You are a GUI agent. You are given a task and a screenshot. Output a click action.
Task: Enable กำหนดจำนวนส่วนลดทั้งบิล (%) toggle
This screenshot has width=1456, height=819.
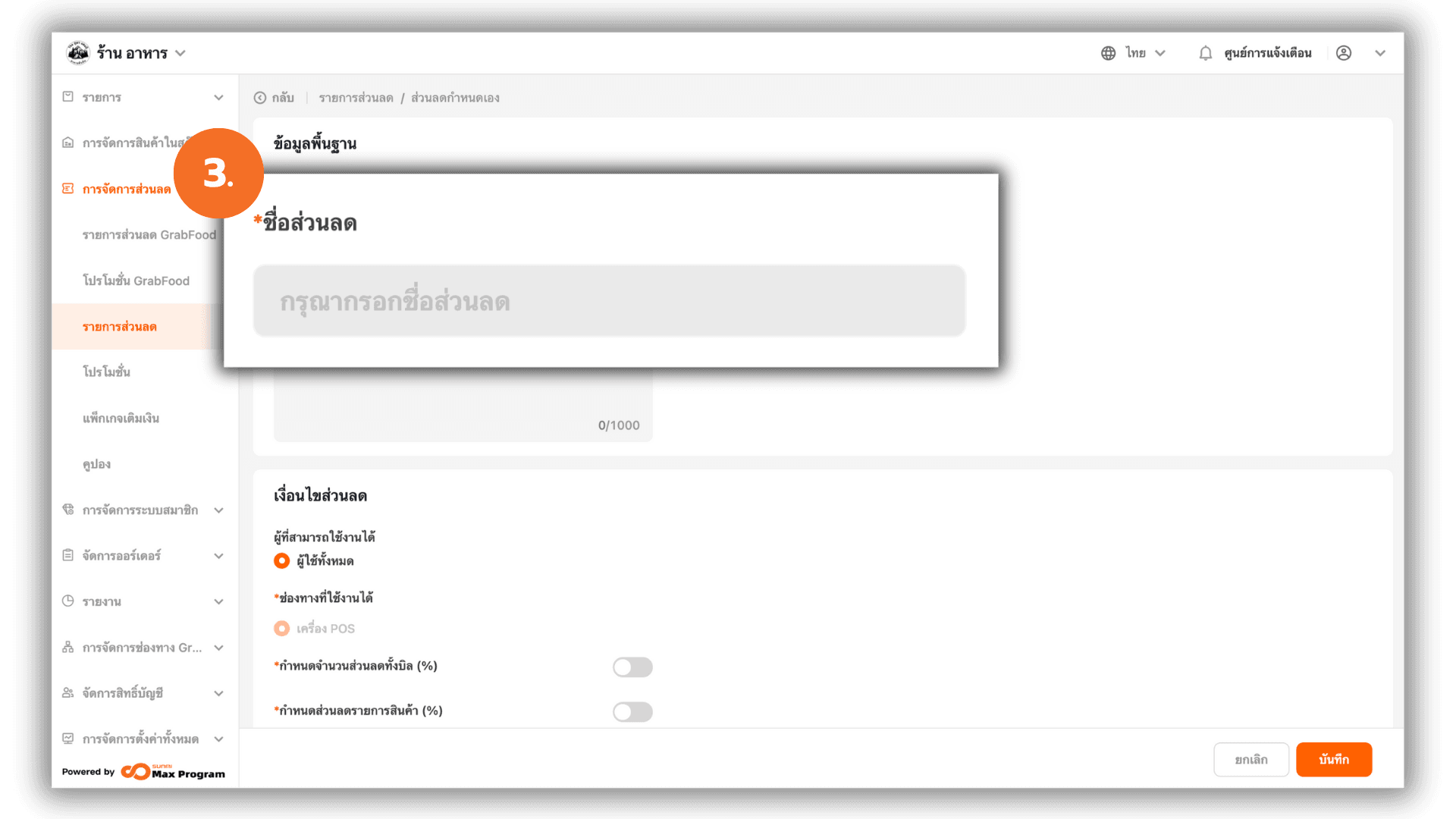click(632, 667)
